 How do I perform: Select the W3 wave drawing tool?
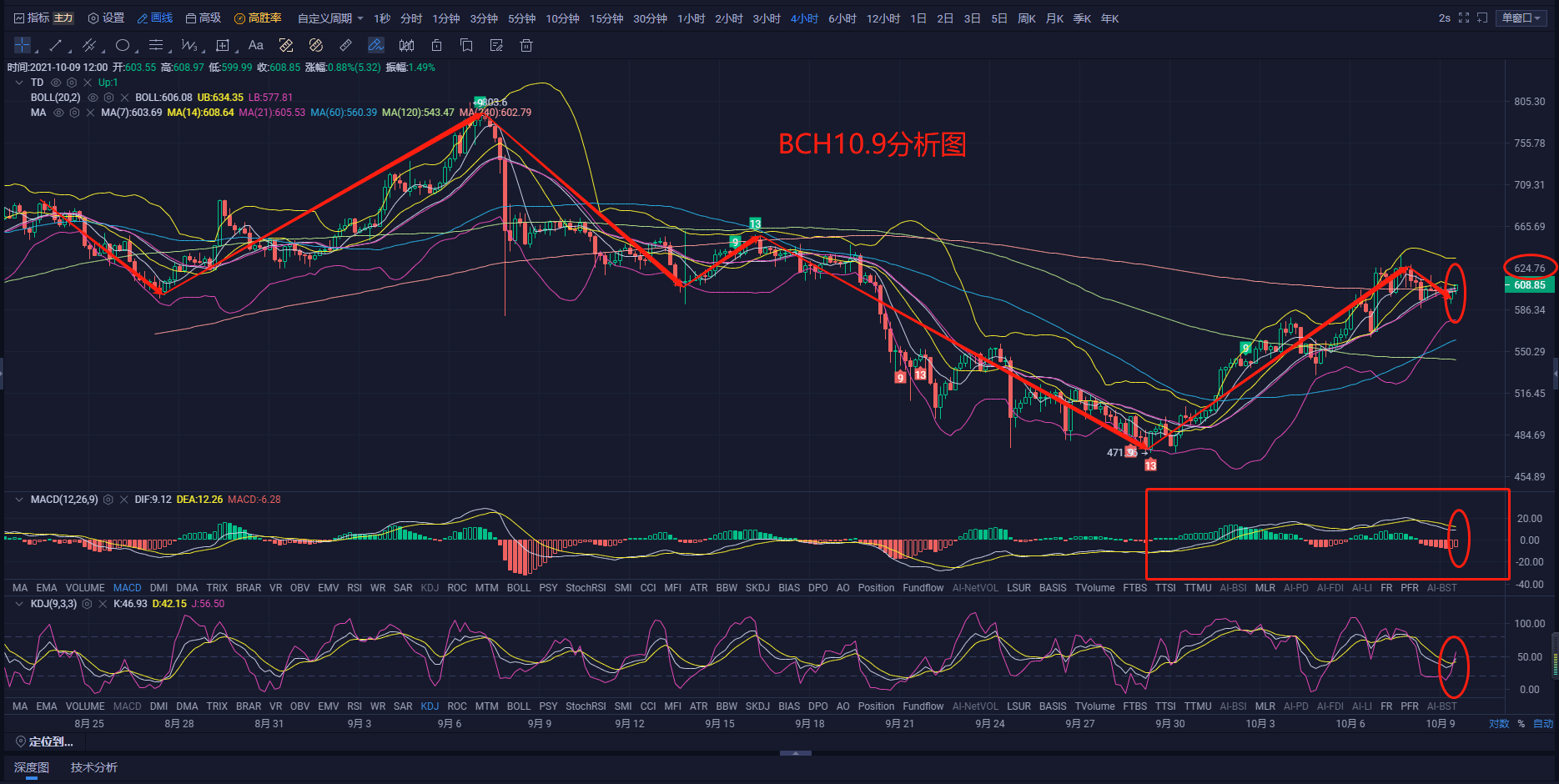pos(189,45)
